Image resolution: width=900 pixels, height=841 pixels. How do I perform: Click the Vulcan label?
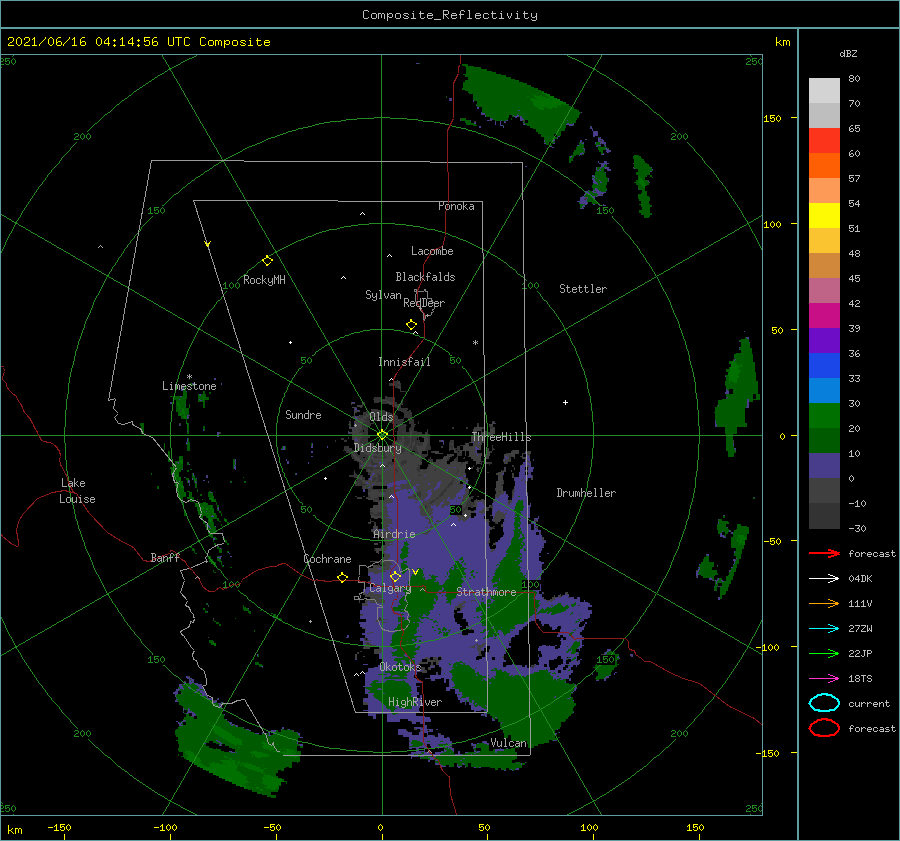pyautogui.click(x=509, y=743)
